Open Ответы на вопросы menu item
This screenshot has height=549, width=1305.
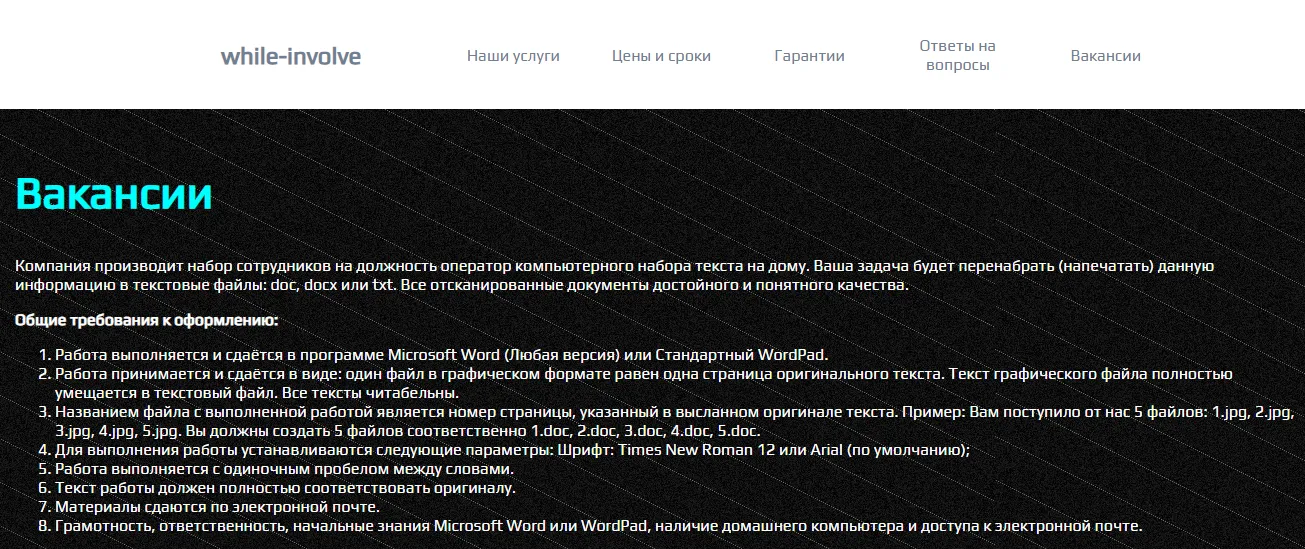(957, 56)
